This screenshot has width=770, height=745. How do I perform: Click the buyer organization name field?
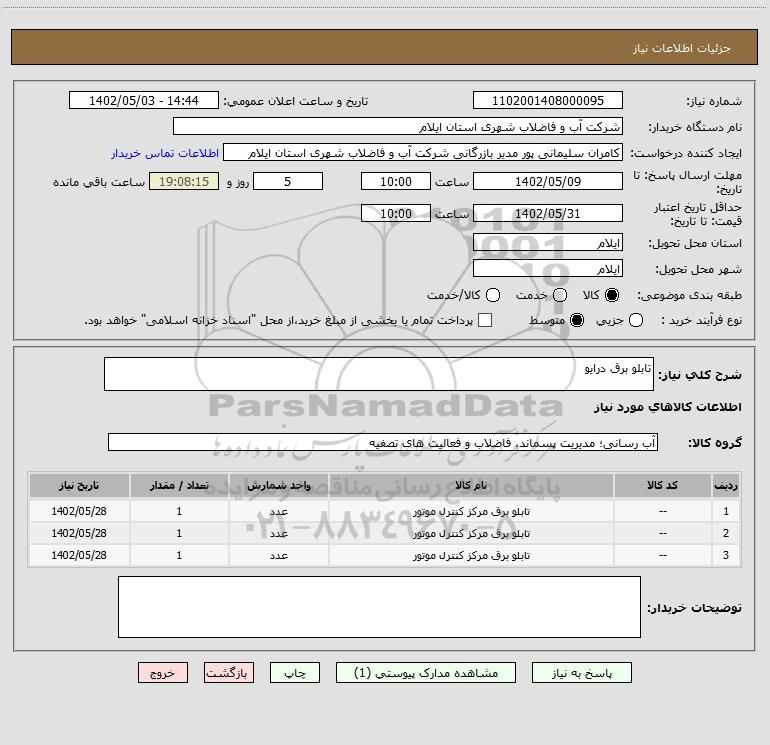[398, 127]
